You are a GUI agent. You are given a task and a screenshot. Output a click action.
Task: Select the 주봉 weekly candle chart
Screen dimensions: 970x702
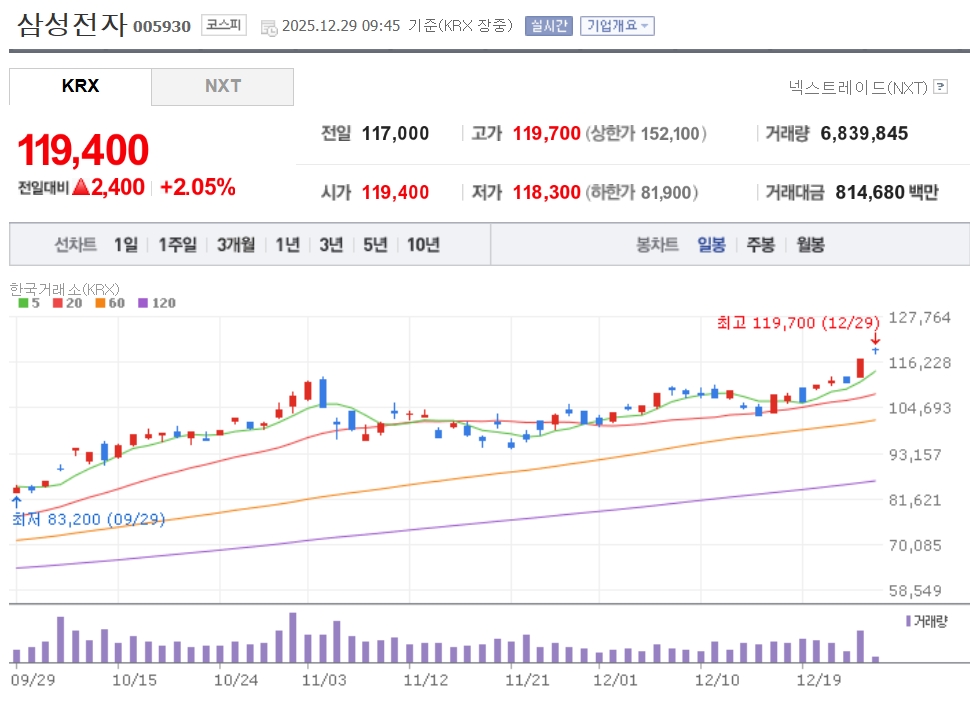[760, 245]
